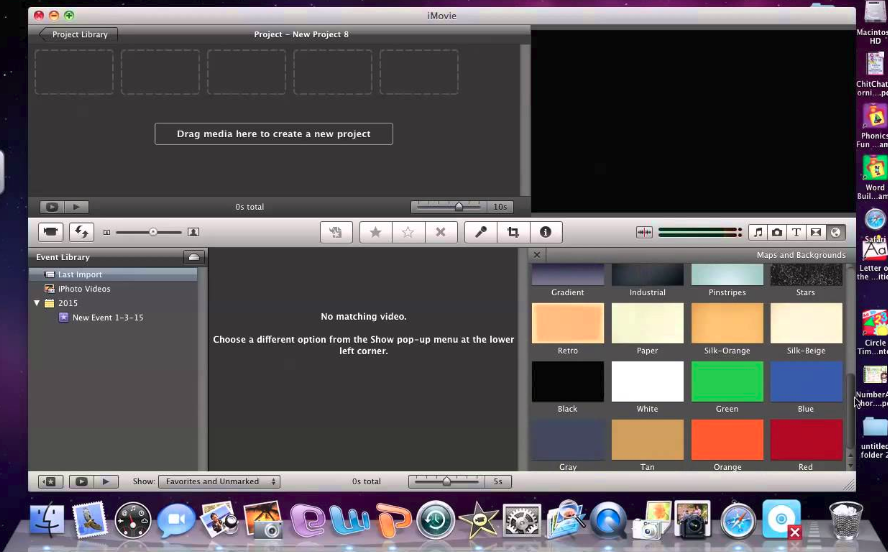Screen dimensions: 888x552
Task: Adjust the event thumbnail zoom slider (5s)
Action: point(447,481)
